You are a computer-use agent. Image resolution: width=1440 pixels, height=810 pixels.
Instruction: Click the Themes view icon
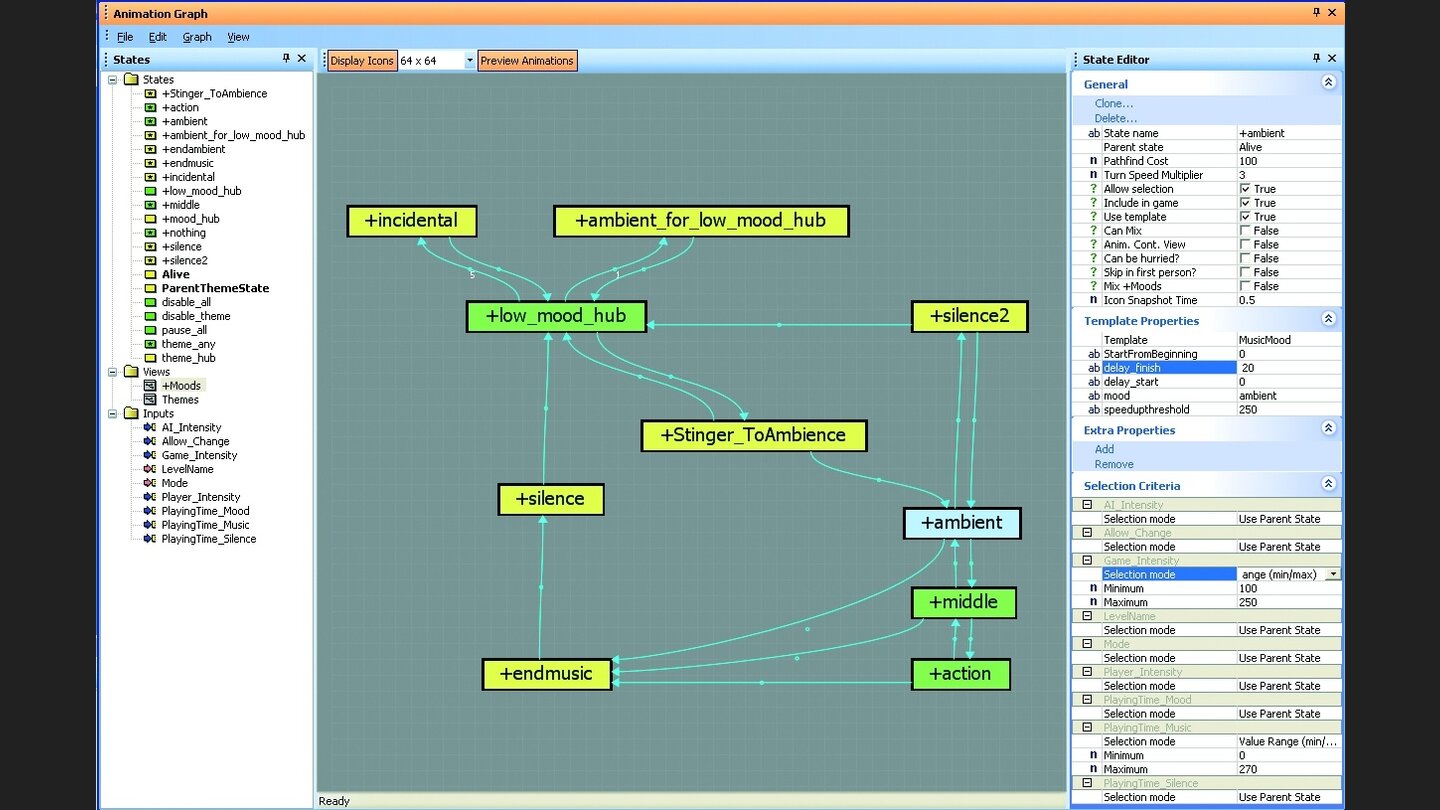(150, 400)
